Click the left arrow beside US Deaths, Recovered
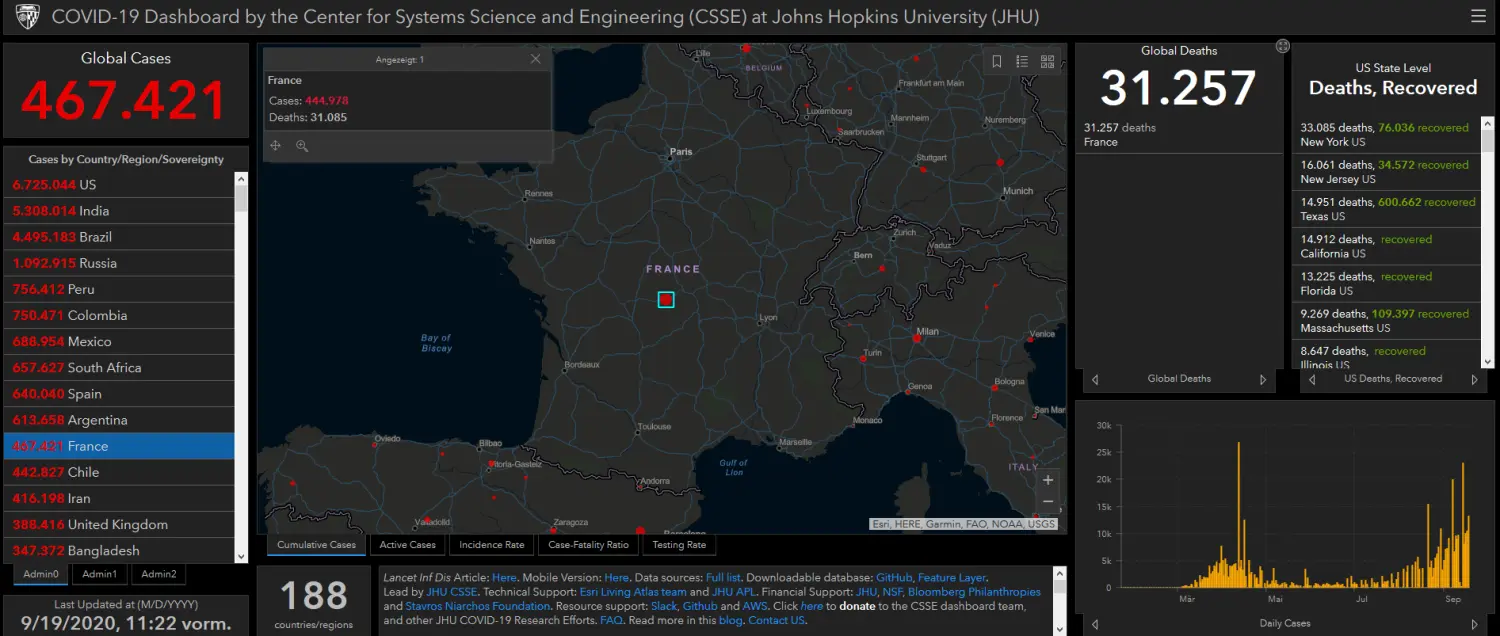The width and height of the screenshot is (1500, 636). click(x=1312, y=380)
